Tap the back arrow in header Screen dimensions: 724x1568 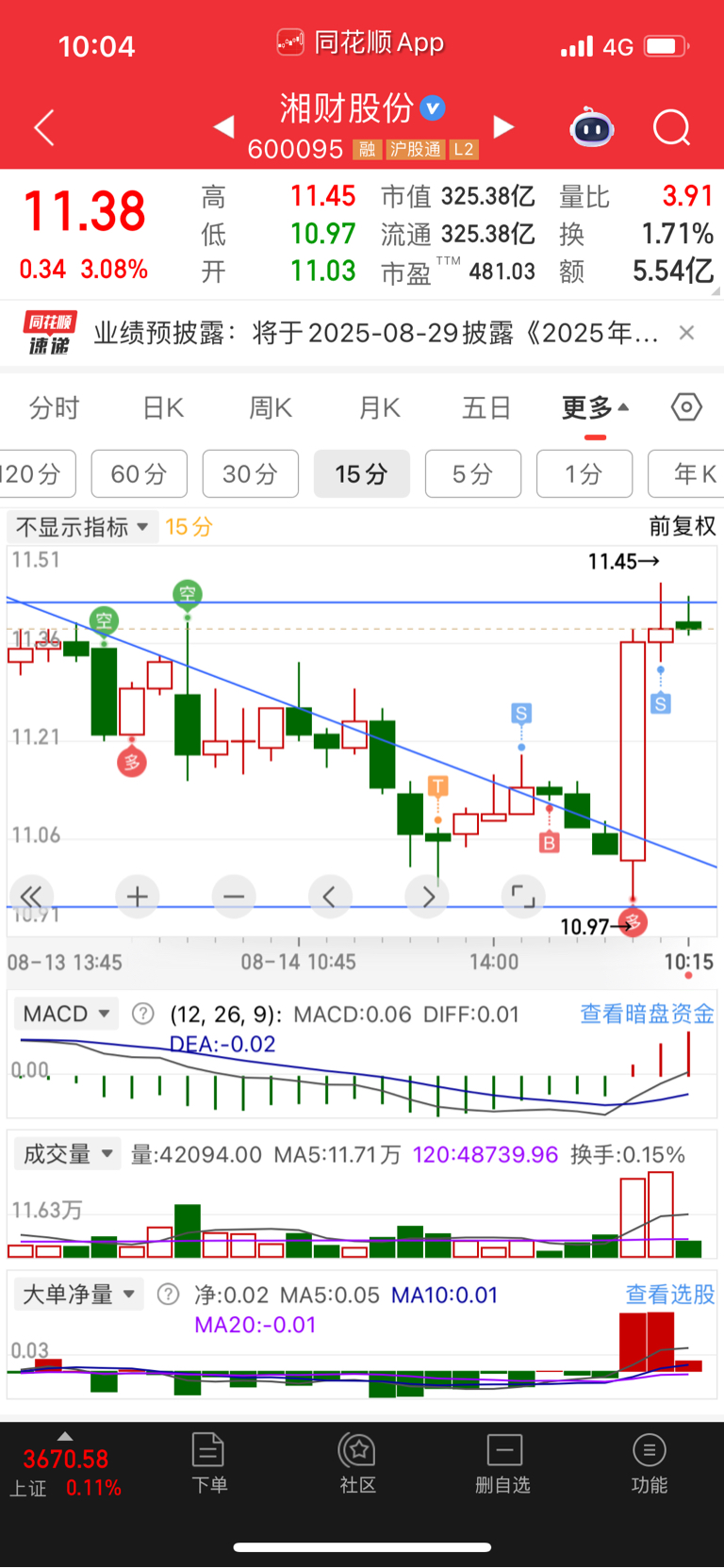(44, 127)
